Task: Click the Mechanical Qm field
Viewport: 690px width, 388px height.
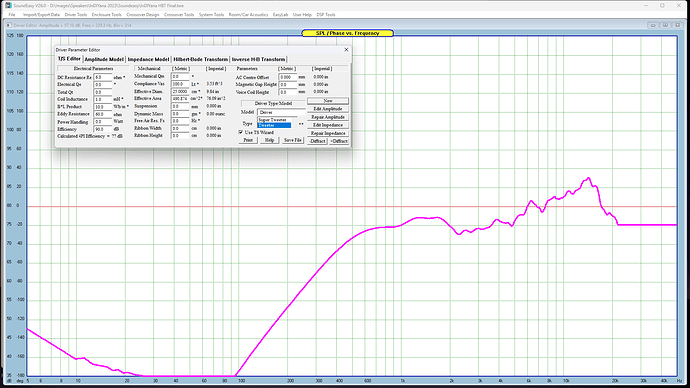Action: point(180,77)
